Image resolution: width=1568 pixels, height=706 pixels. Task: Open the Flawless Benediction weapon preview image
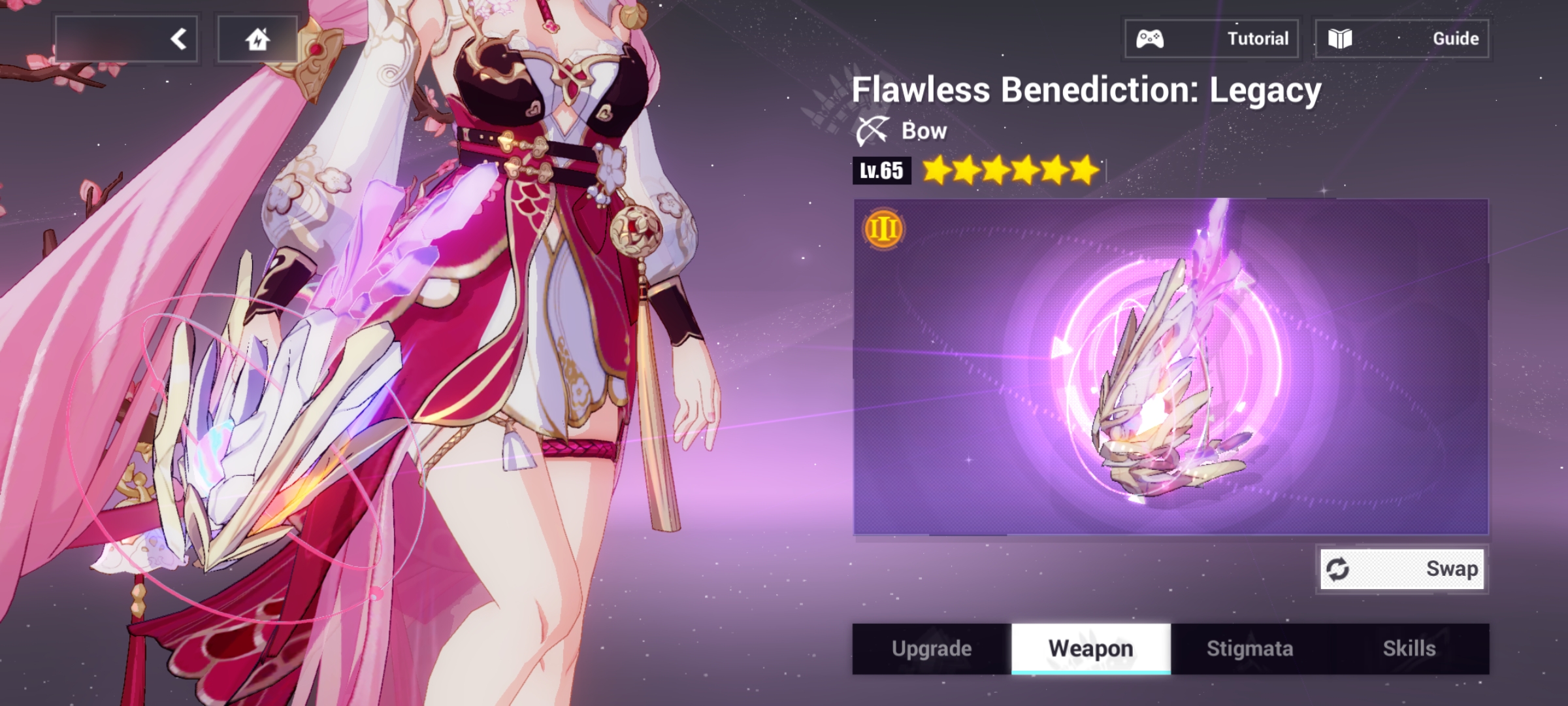tap(1171, 367)
